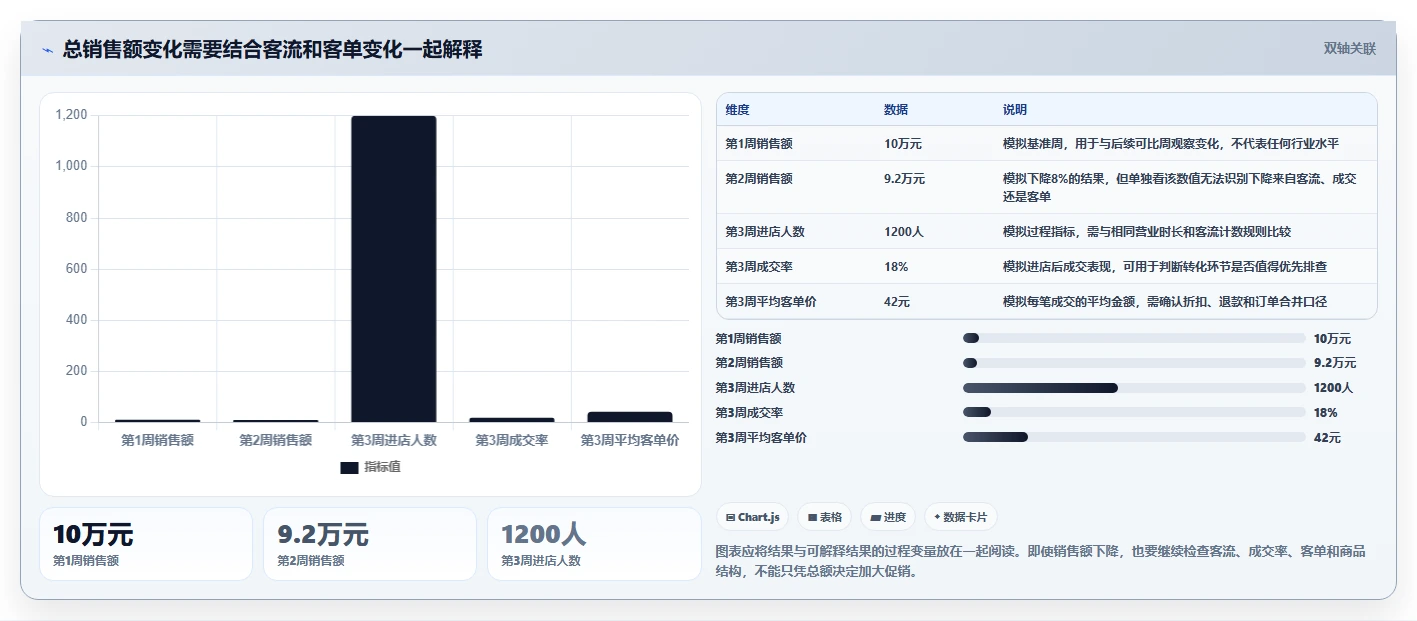
Task: Click the description starting 模拟每笔成交的平均金额
Action: click(1165, 302)
